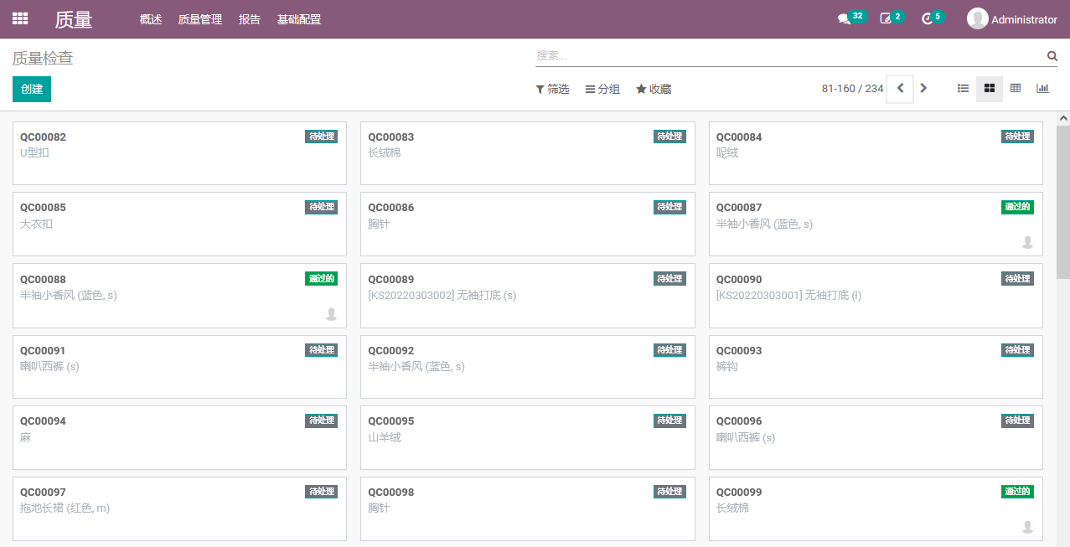Switch to list view
Viewport: 1070px width, 547px height.
tap(963, 88)
